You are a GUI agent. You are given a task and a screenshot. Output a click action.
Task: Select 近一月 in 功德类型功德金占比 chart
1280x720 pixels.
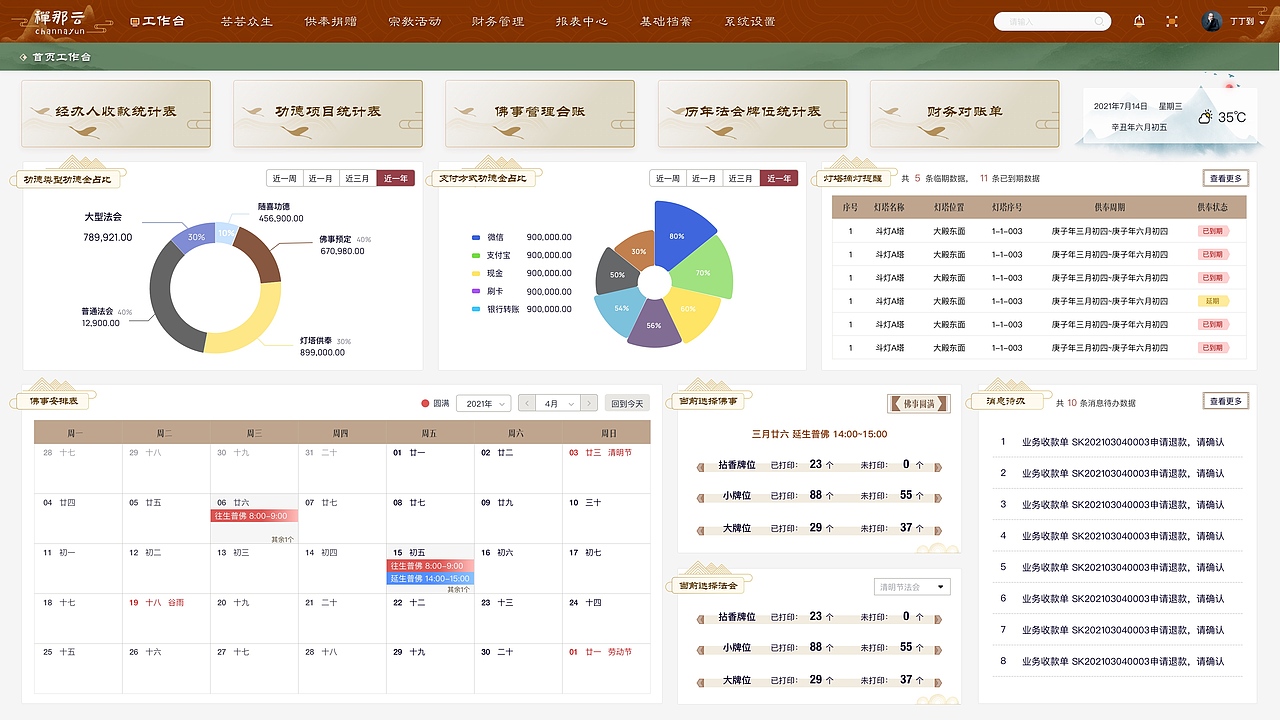322,178
